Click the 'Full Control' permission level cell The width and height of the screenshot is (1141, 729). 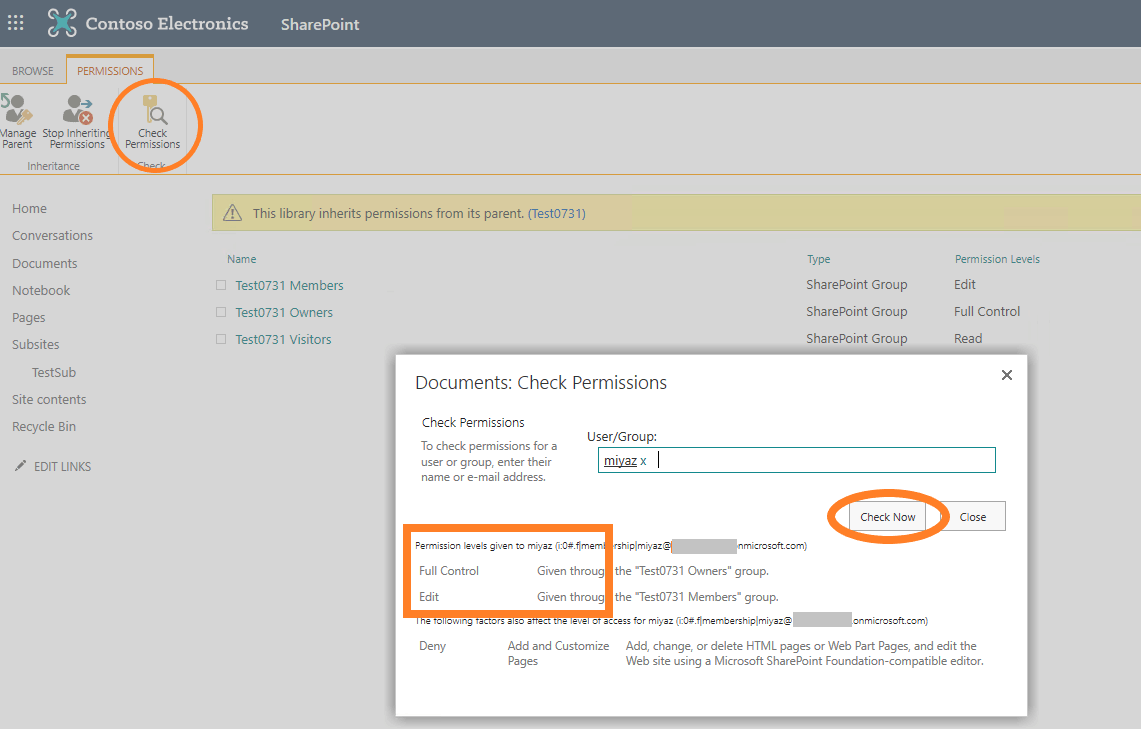point(987,311)
